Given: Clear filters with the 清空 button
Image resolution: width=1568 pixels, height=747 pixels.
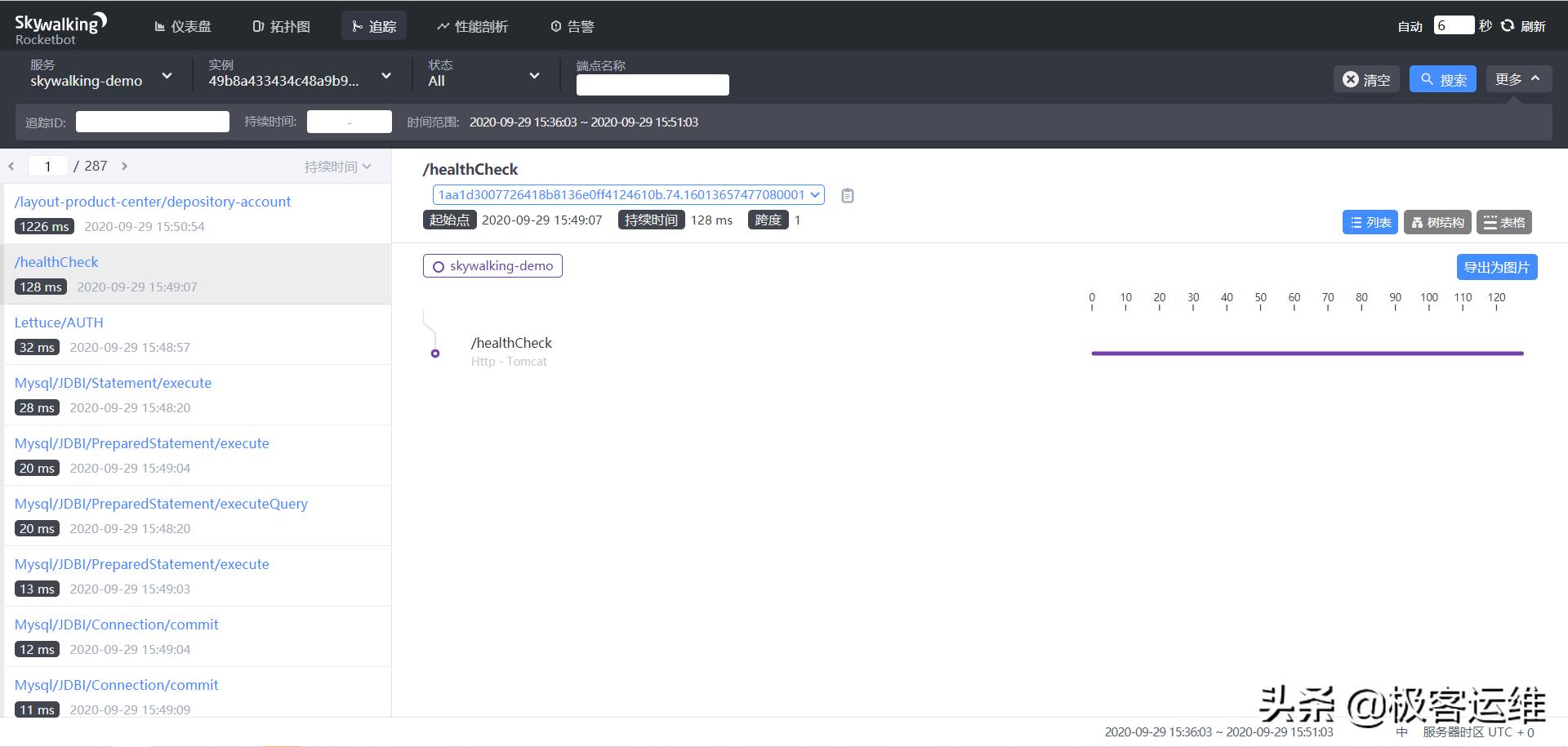Looking at the screenshot, I should coord(1366,79).
